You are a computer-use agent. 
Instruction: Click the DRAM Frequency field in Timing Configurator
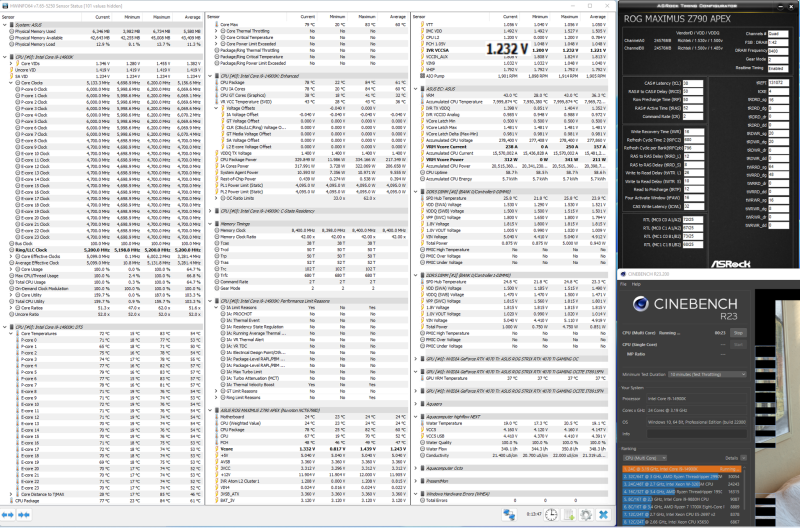pyautogui.click(x=778, y=51)
